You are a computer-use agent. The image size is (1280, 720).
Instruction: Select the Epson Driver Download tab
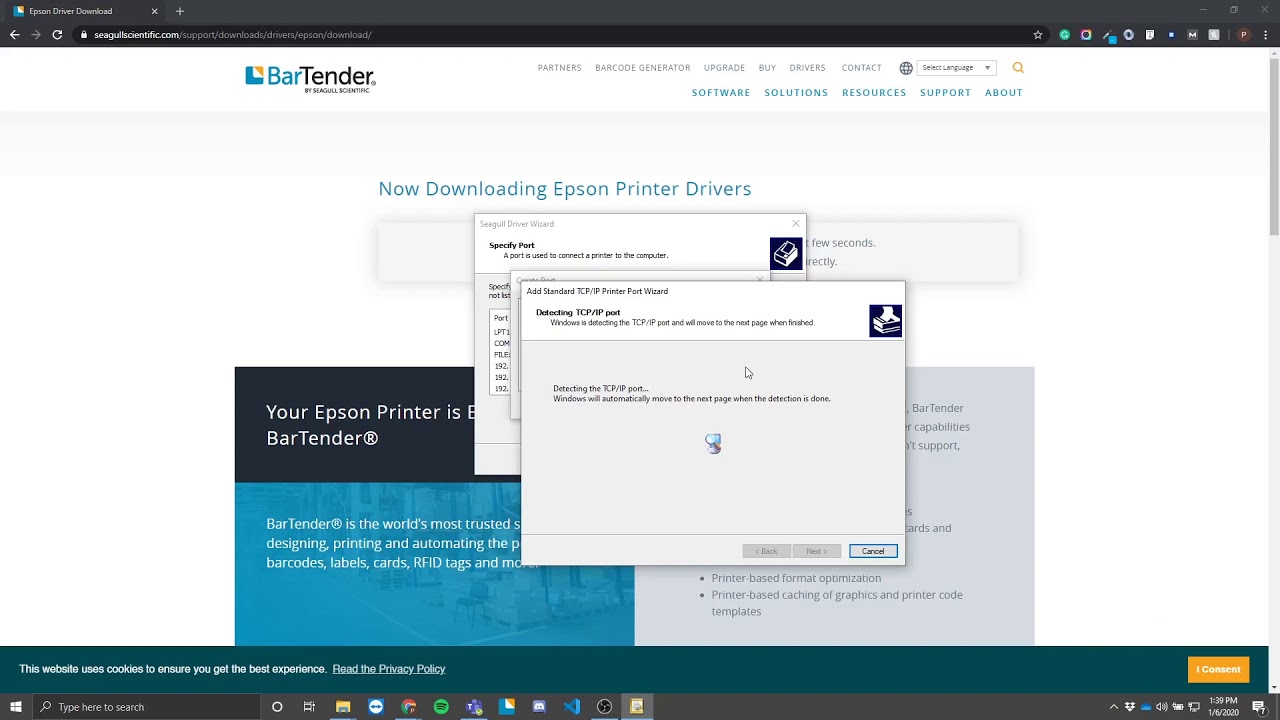click(x=85, y=11)
